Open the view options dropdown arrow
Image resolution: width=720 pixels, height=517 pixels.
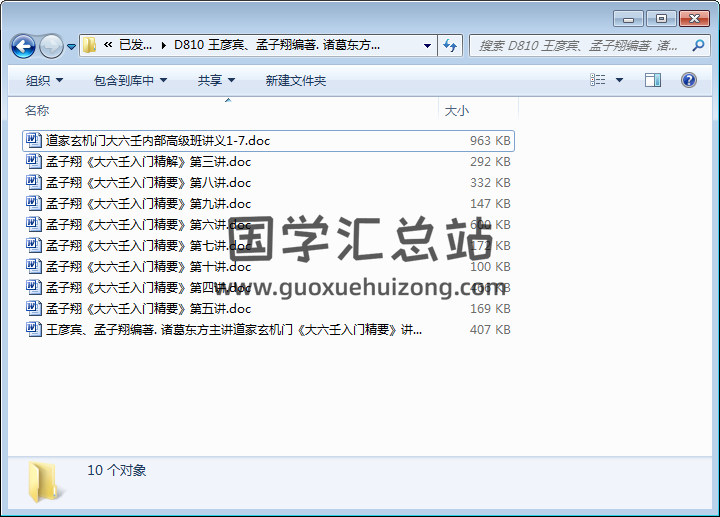point(619,80)
